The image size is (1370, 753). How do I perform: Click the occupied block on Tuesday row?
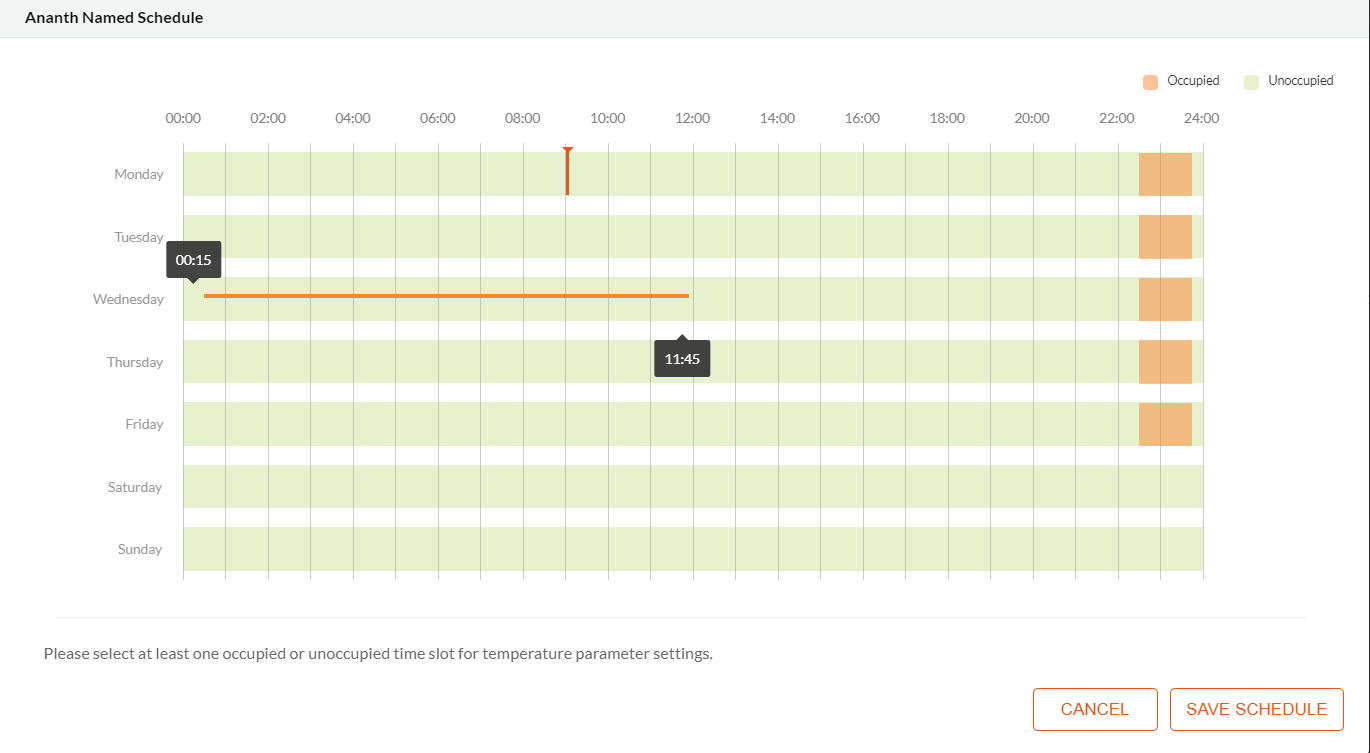pyautogui.click(x=1166, y=237)
